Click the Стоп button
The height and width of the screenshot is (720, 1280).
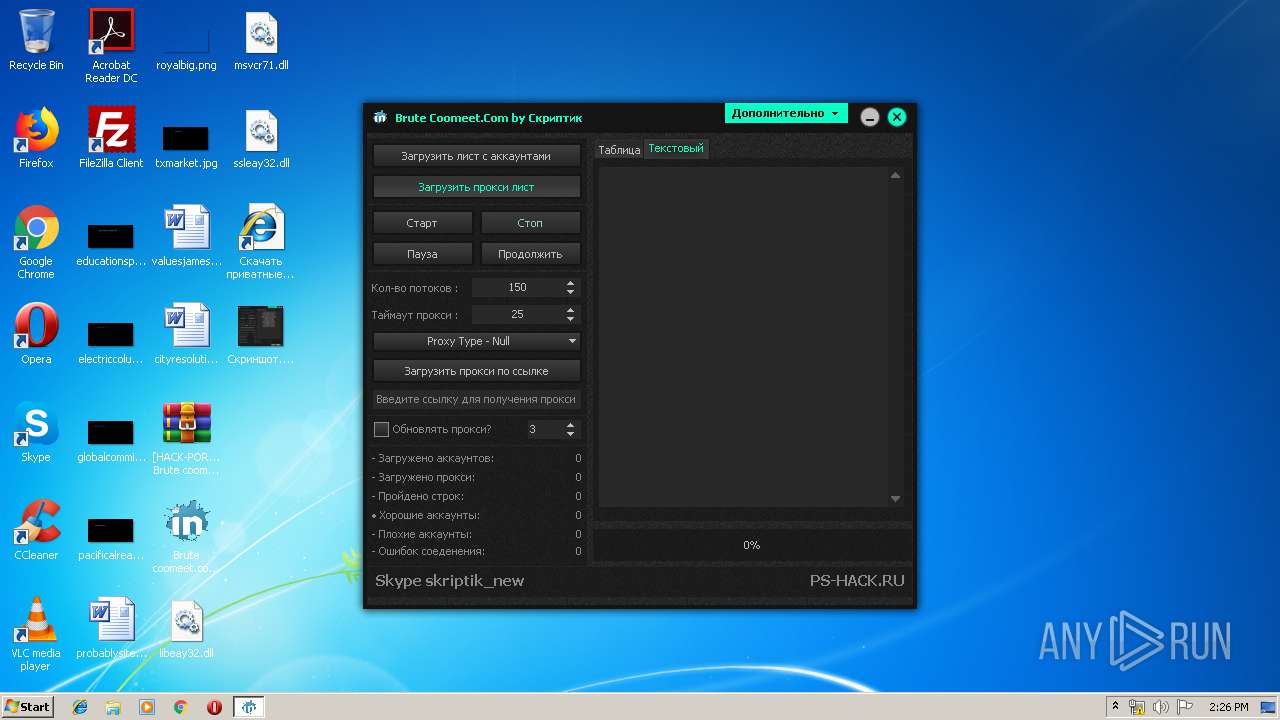pos(530,223)
